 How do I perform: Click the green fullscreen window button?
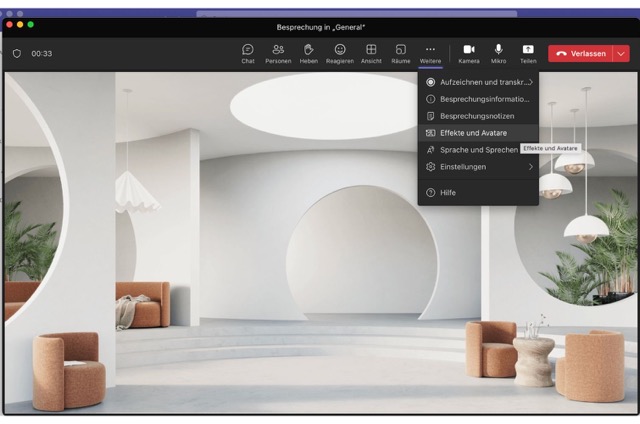30,24
